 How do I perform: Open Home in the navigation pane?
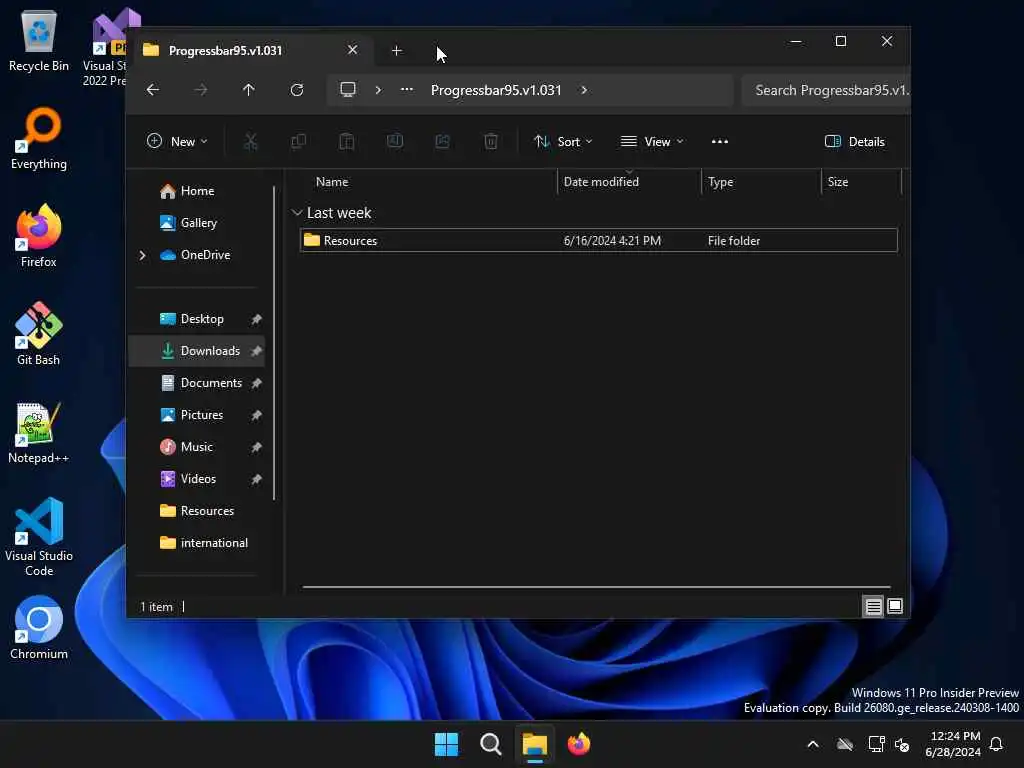197,191
